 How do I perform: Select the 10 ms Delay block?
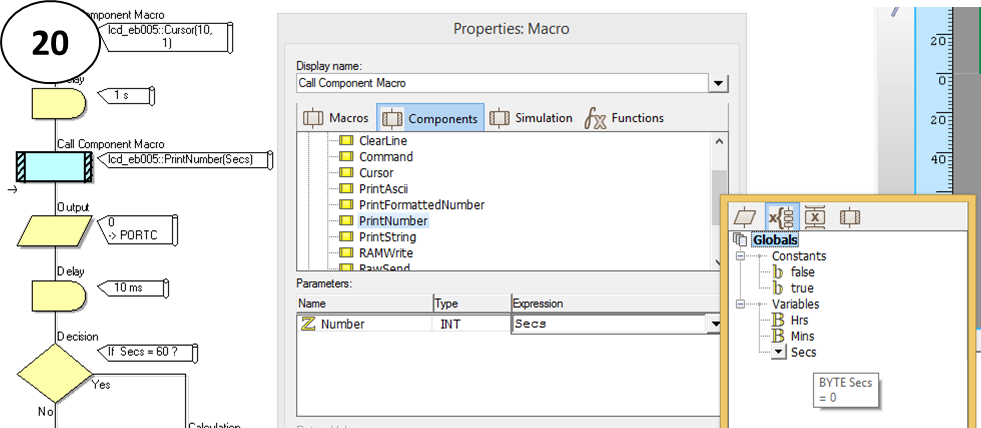(x=57, y=295)
